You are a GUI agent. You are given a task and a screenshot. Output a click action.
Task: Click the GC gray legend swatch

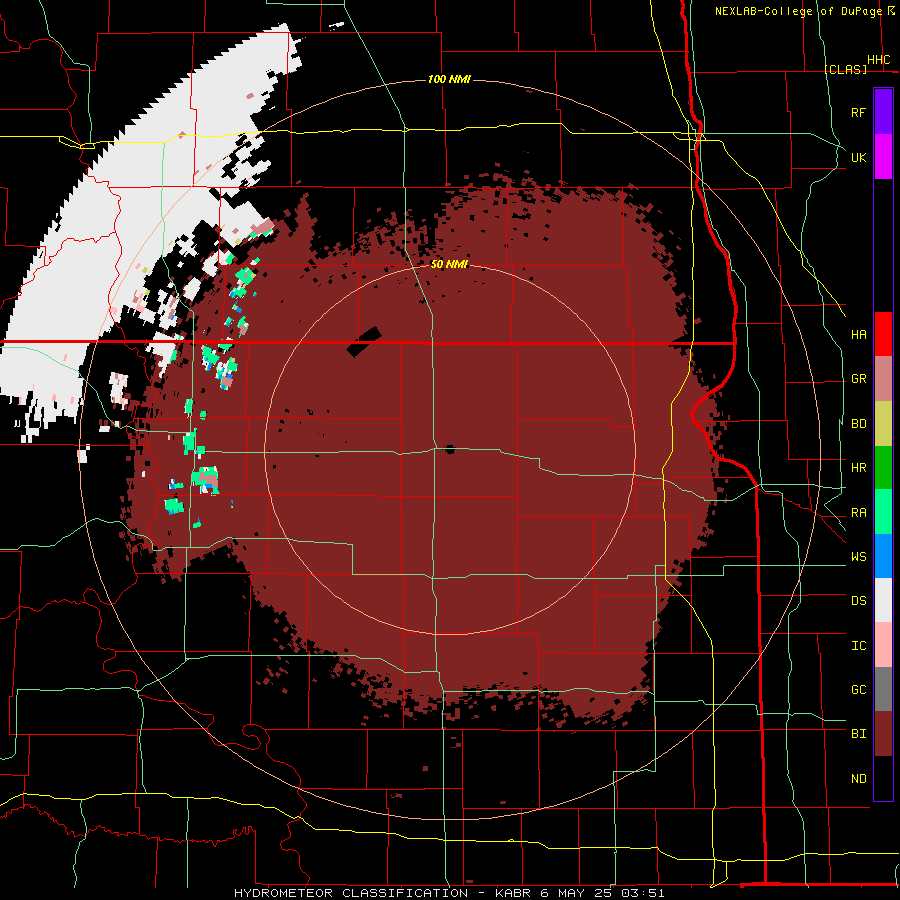[883, 689]
